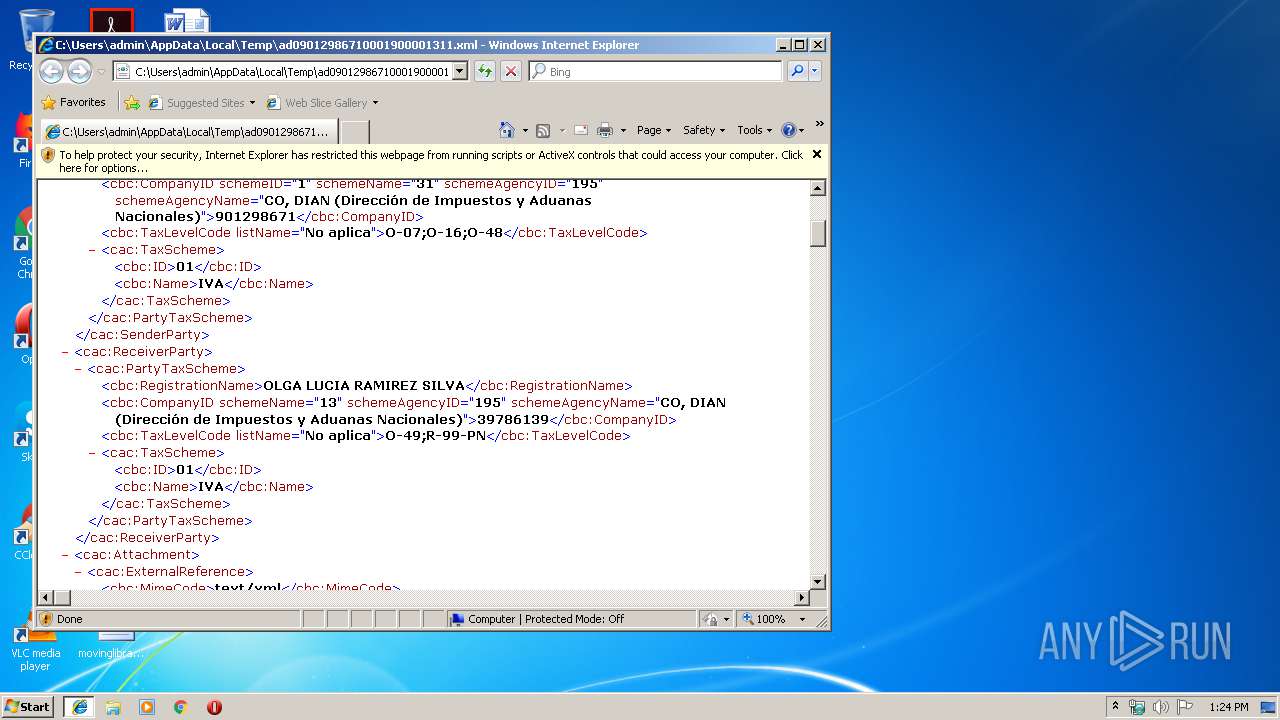The width and height of the screenshot is (1280, 720).
Task: Expand the address bar history dropdown
Action: [459, 71]
